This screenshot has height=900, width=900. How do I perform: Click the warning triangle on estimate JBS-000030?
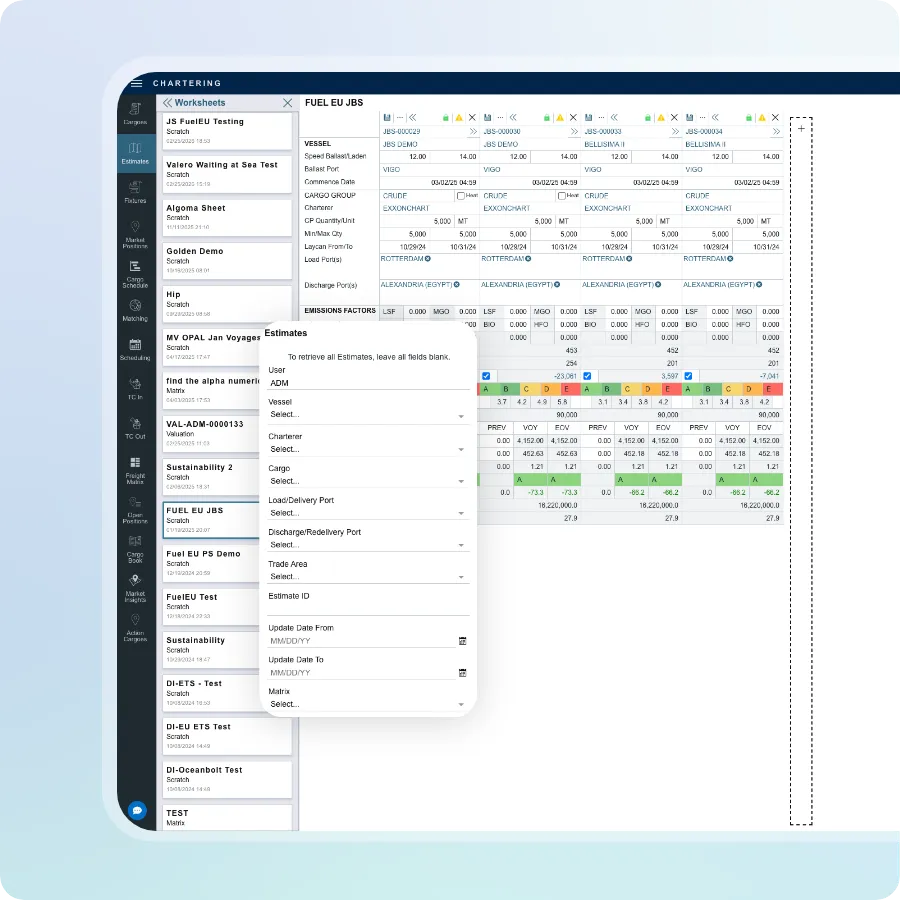pos(560,118)
